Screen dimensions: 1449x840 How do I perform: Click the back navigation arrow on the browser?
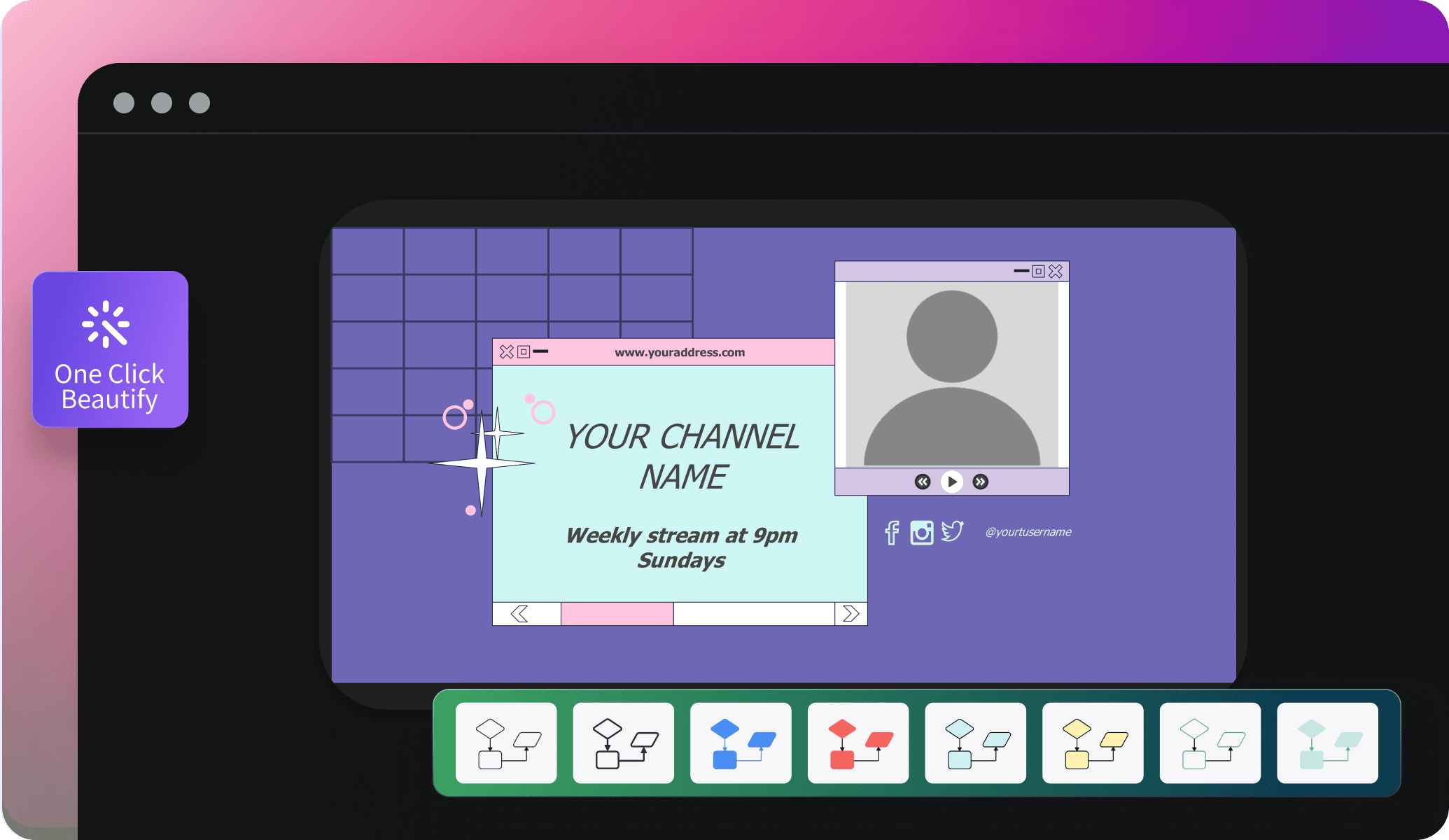coord(520,613)
